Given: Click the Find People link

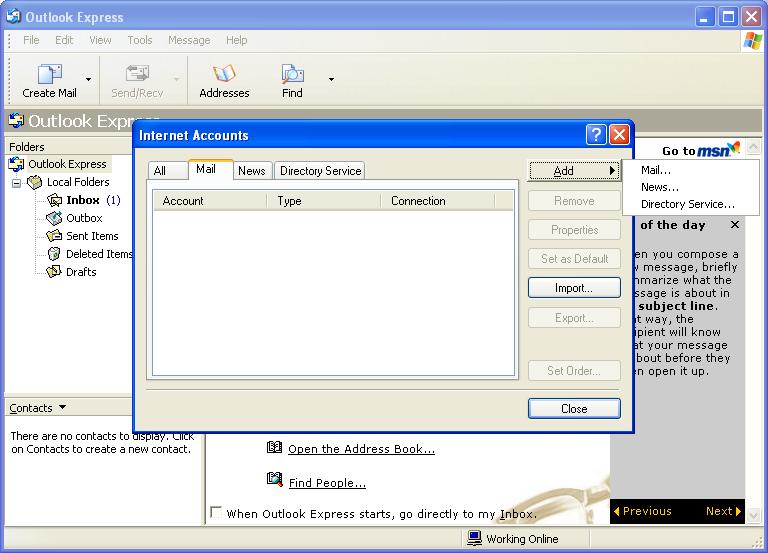Looking at the screenshot, I should click(327, 483).
